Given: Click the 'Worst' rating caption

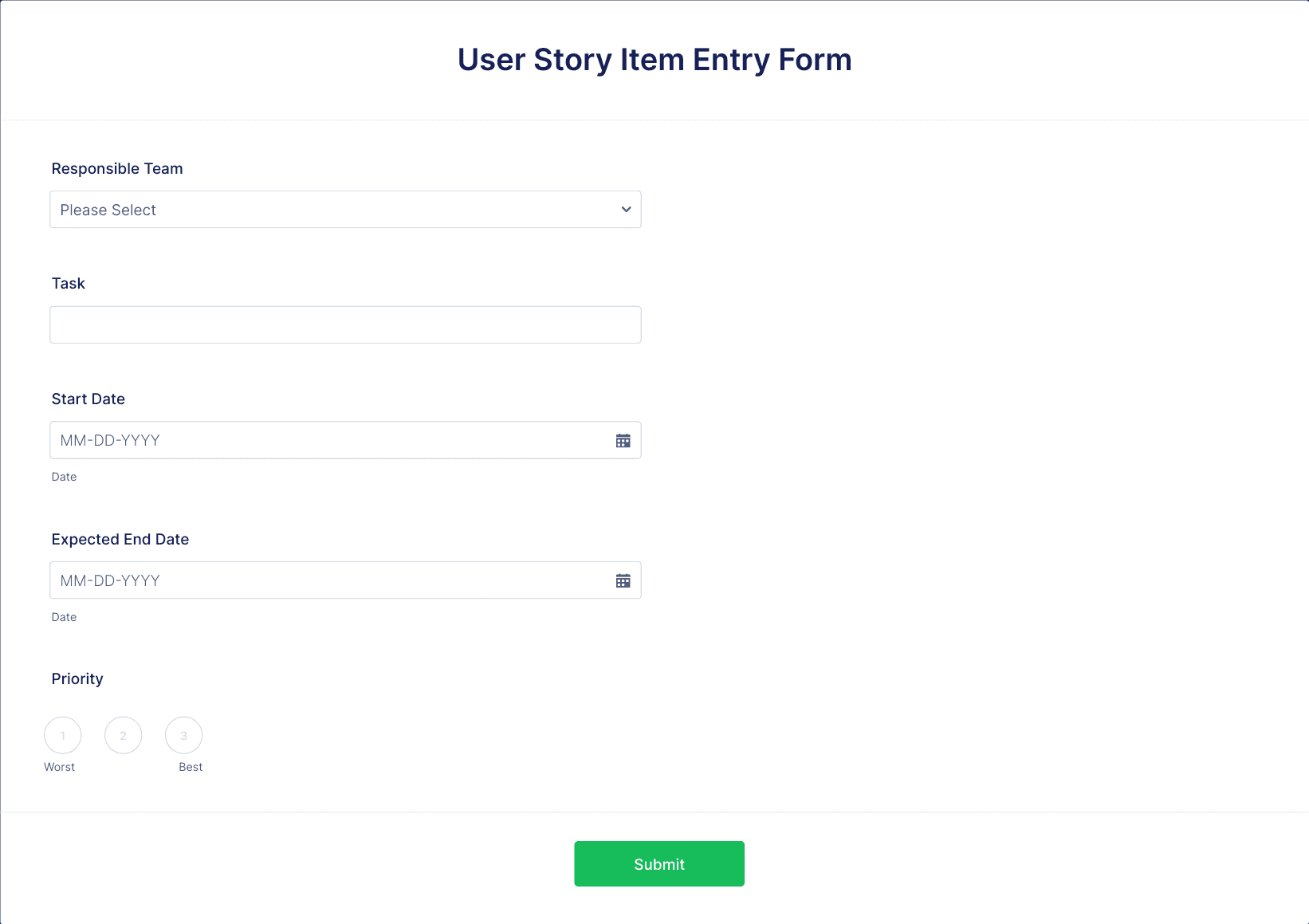Looking at the screenshot, I should [60, 767].
